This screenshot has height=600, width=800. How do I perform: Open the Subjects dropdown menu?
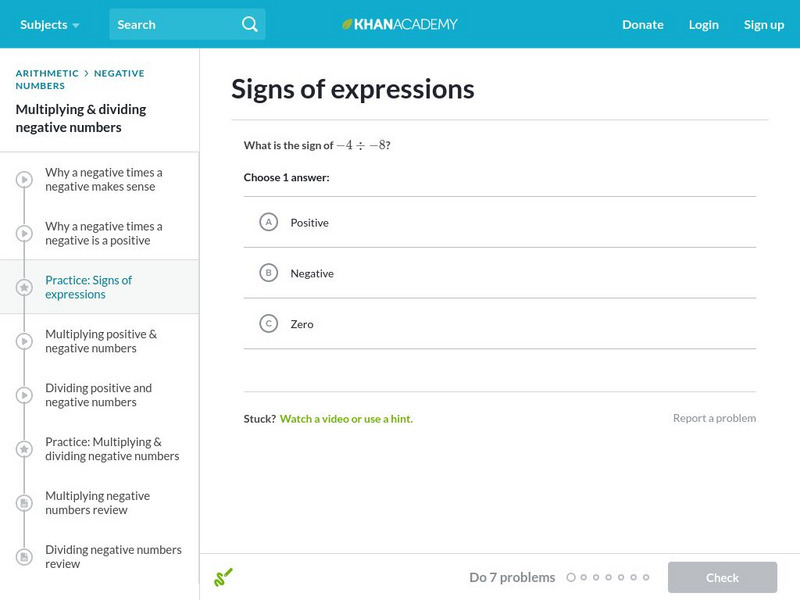[49, 24]
